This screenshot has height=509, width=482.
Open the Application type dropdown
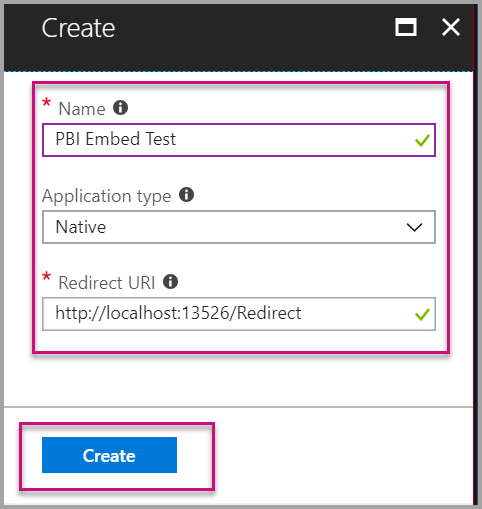click(239, 227)
